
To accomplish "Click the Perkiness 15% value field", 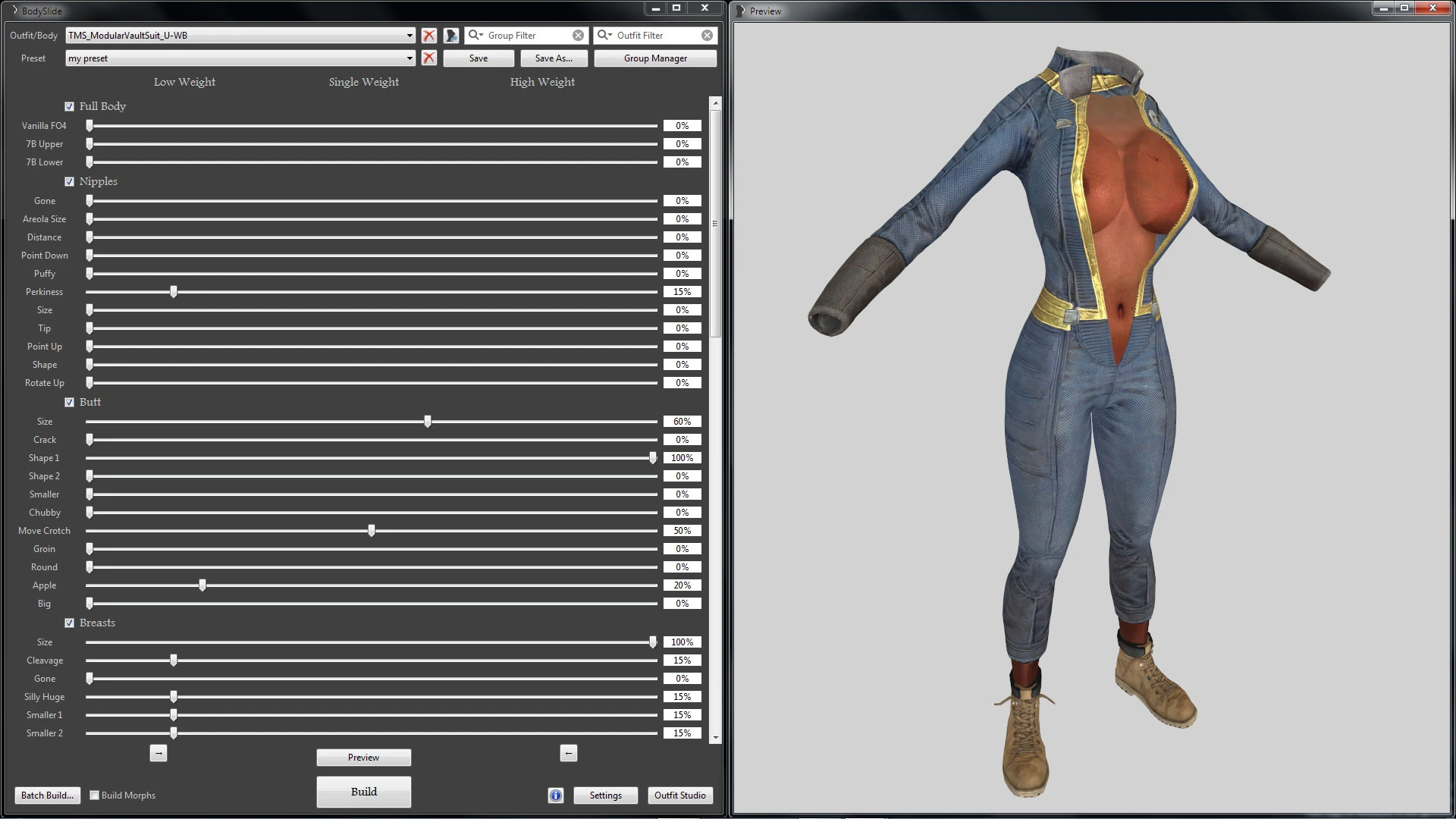I will tap(682, 292).
